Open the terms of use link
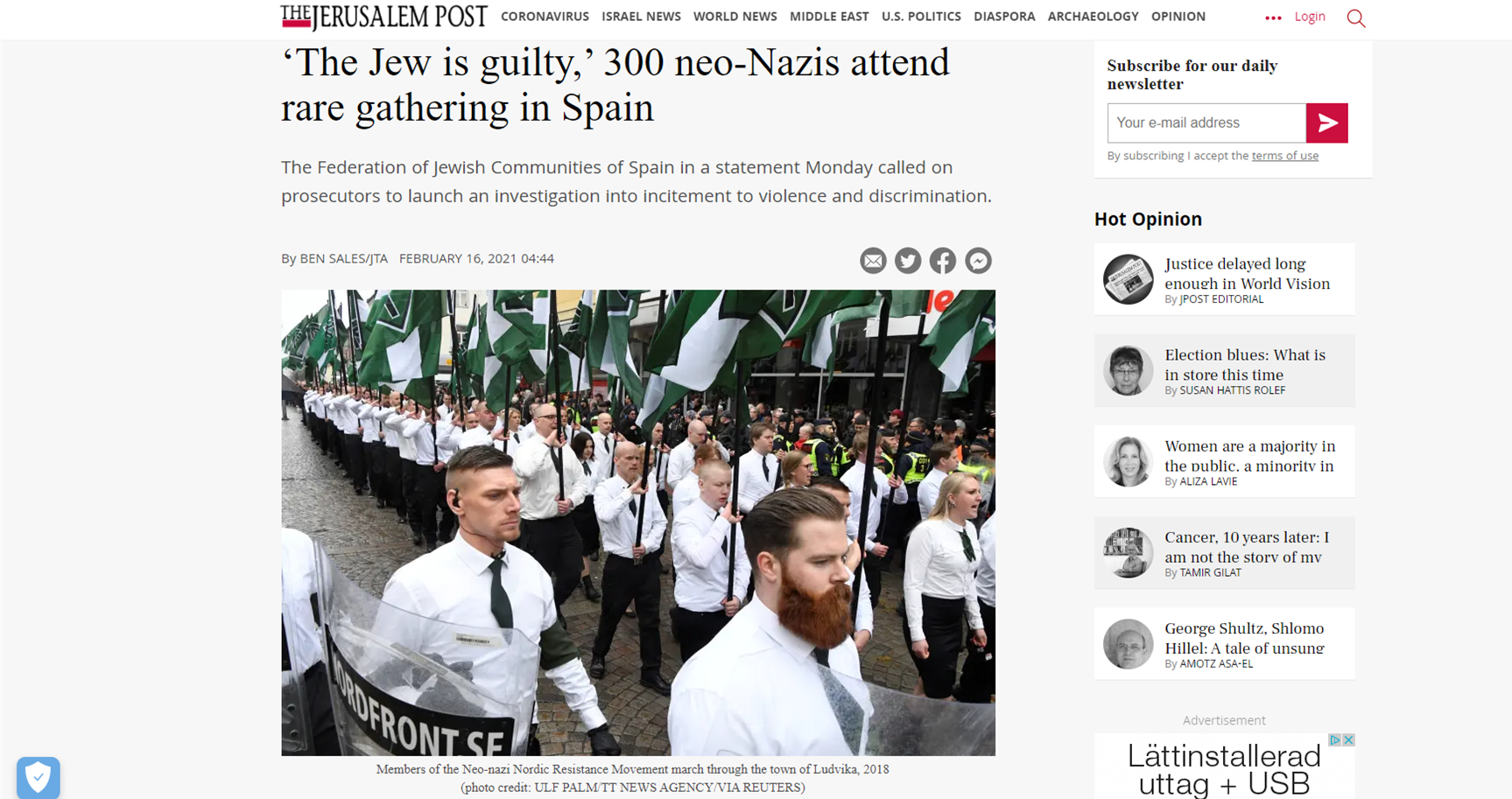 click(x=1284, y=156)
